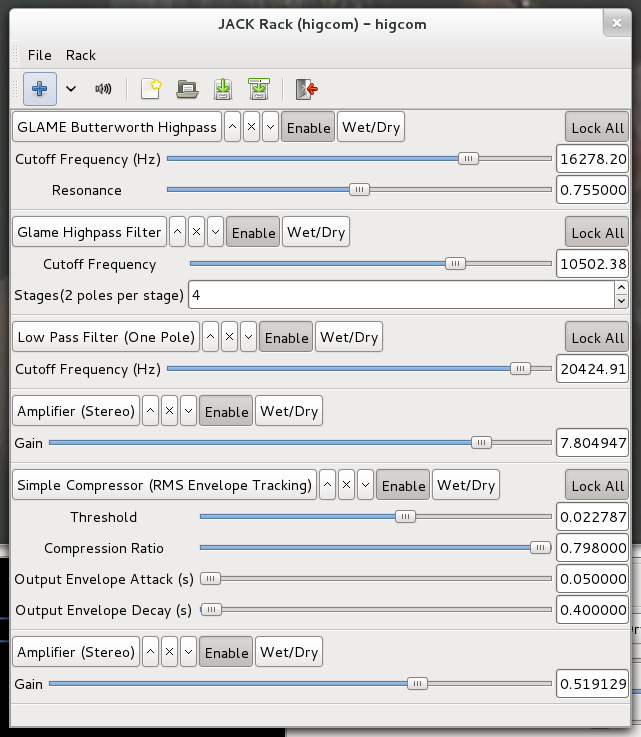Move Simple Compressor plugin up
The height and width of the screenshot is (737, 641).
328,485
